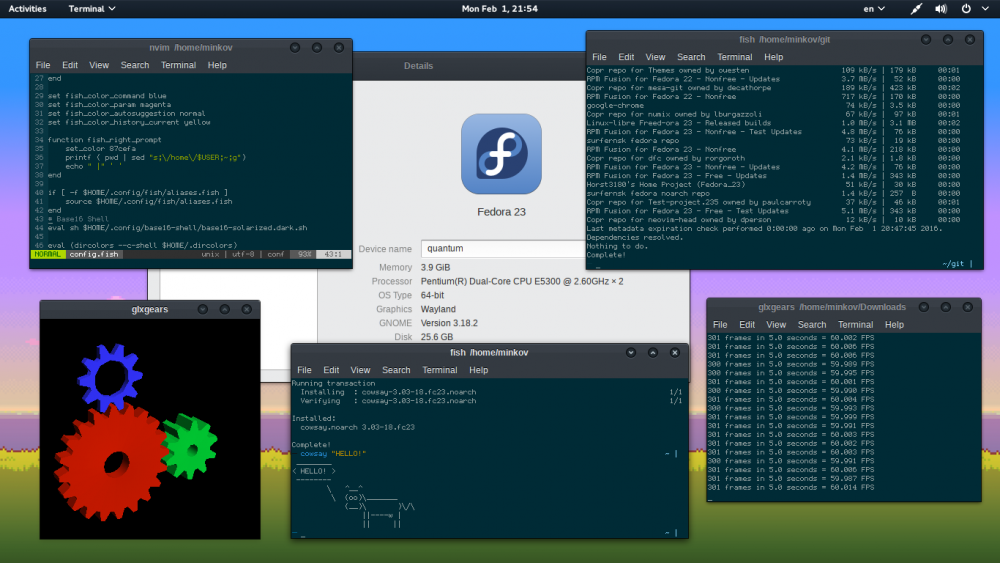Click the 'Version 3.18.2' GNOME value
The width and height of the screenshot is (1000, 563).
449,323
